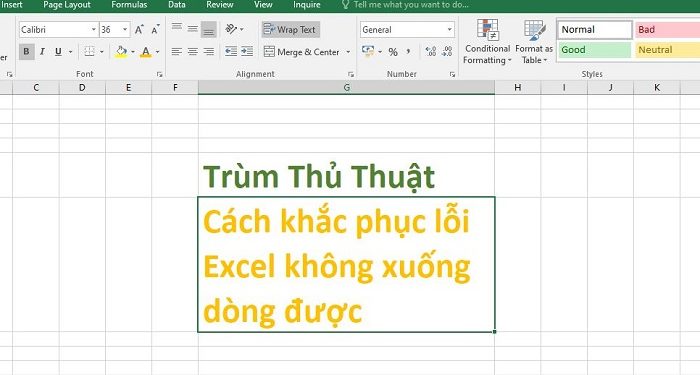Screen dimensions: 700x375
Task: Align text right icon
Action: click(x=209, y=52)
